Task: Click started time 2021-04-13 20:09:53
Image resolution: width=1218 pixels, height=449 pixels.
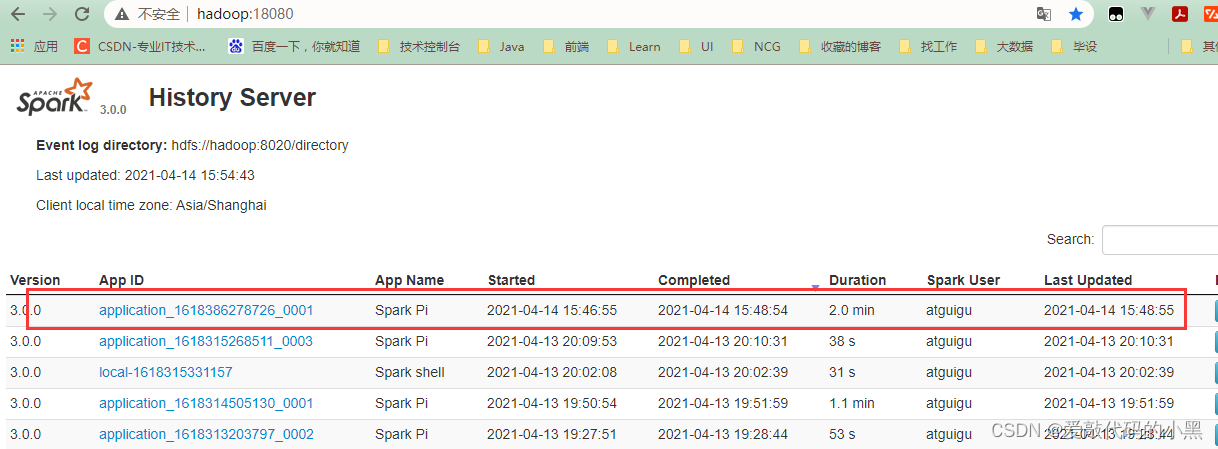Action: pos(552,341)
